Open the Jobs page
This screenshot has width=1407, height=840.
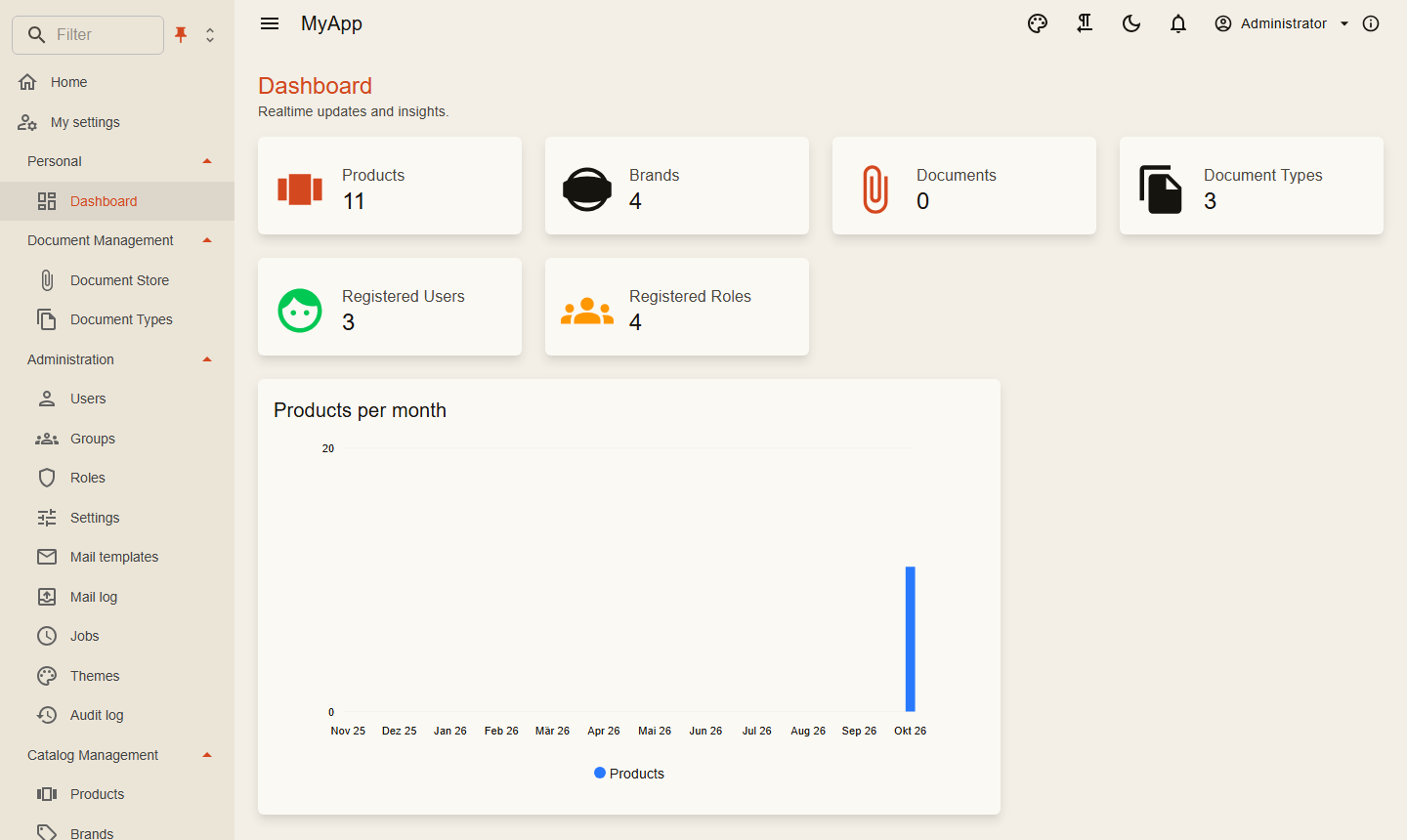[x=117, y=636]
